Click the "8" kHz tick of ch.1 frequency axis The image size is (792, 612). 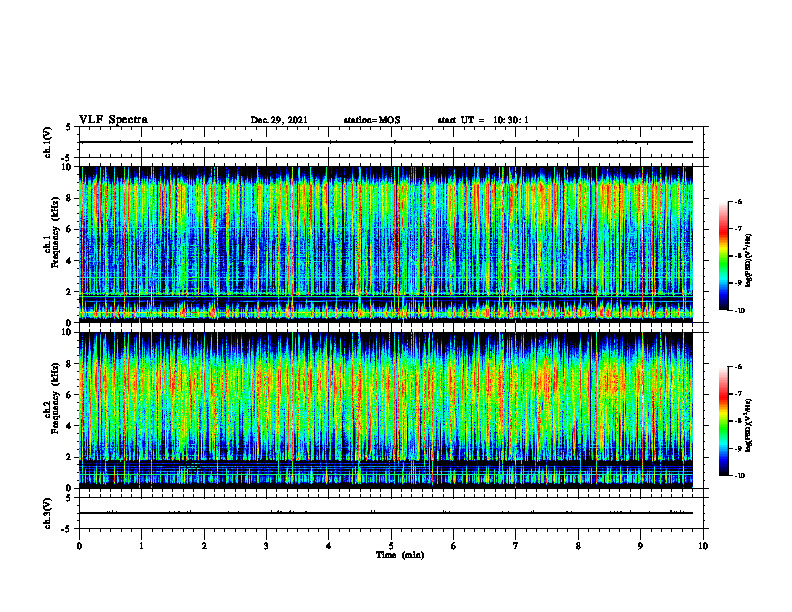pyautogui.click(x=69, y=198)
